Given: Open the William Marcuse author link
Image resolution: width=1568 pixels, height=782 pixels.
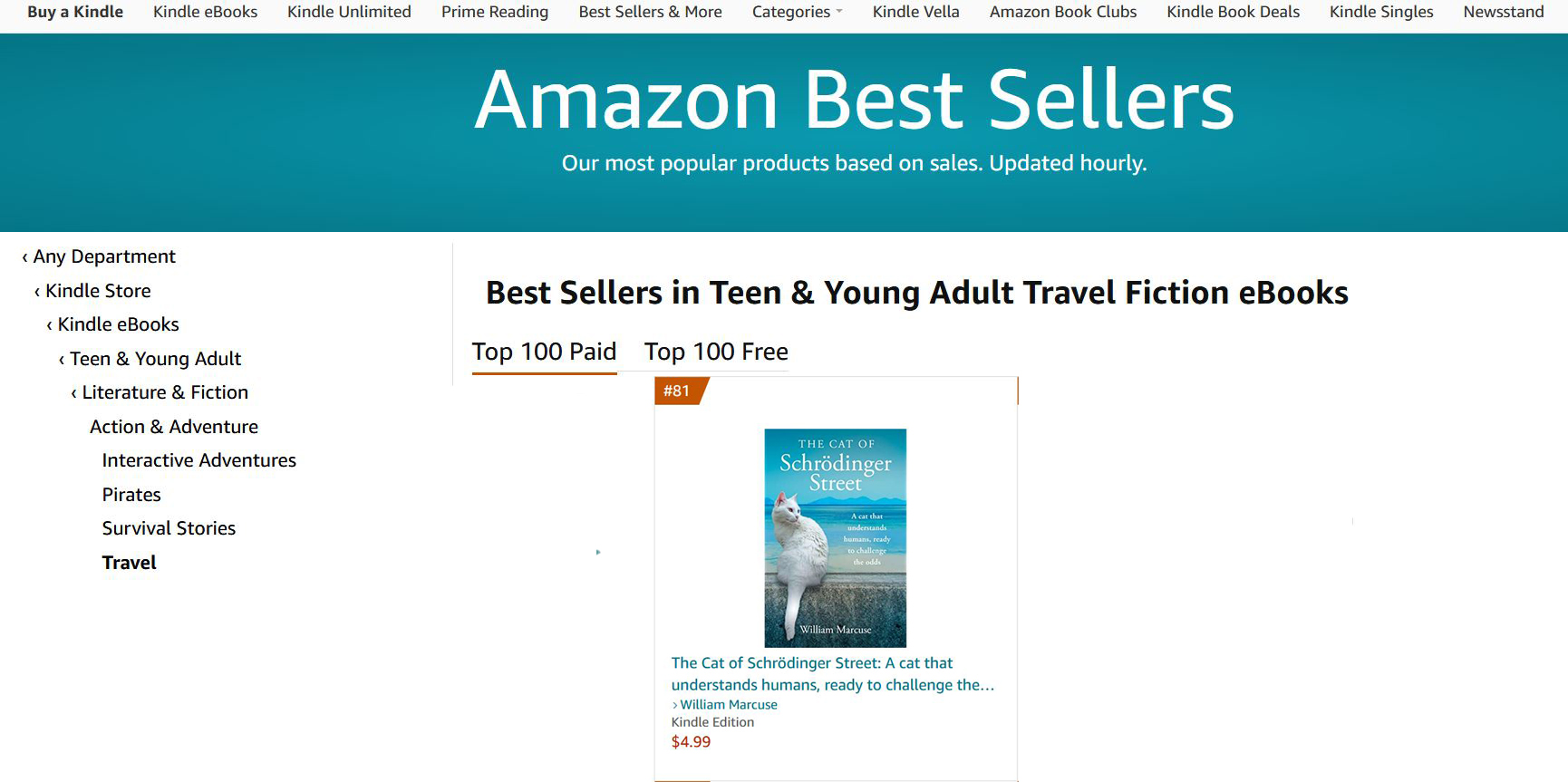Looking at the screenshot, I should 729,704.
